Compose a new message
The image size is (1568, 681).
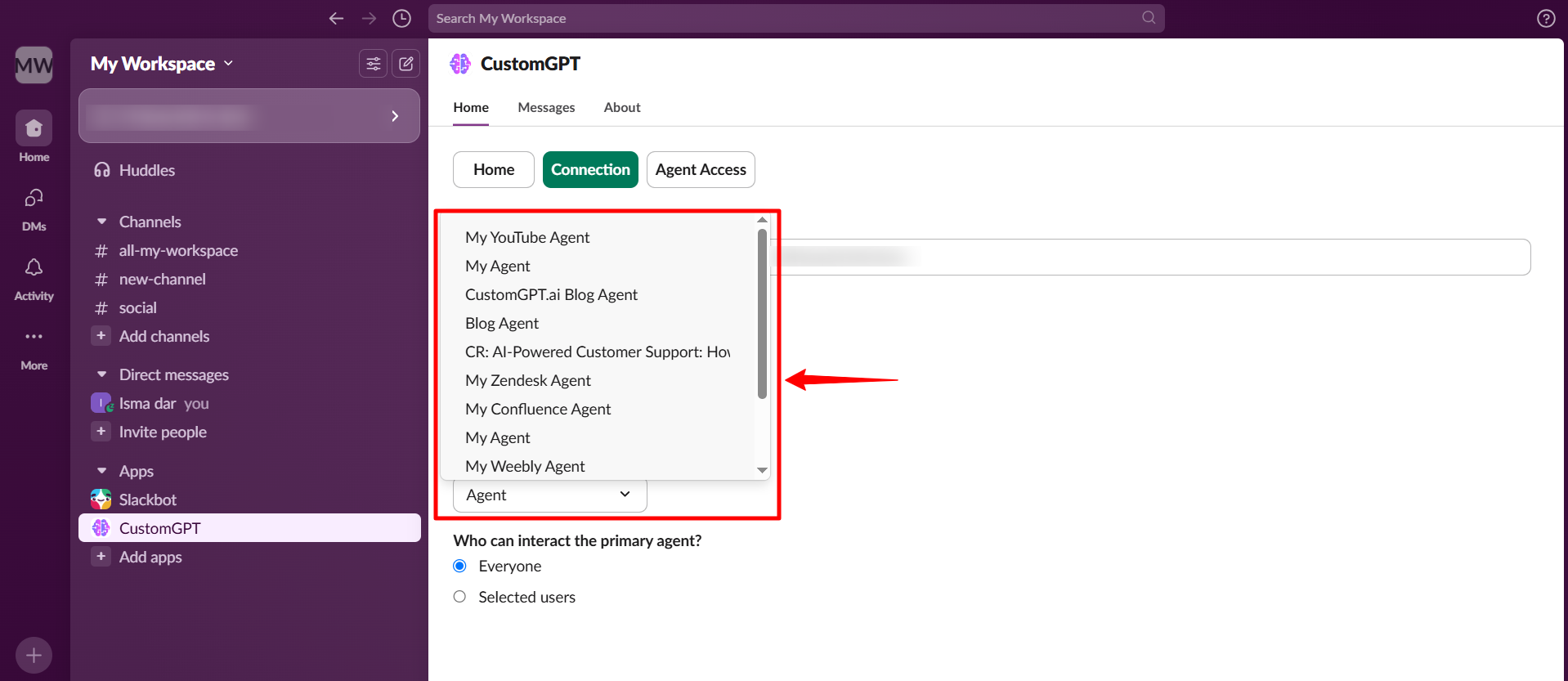pyautogui.click(x=405, y=64)
